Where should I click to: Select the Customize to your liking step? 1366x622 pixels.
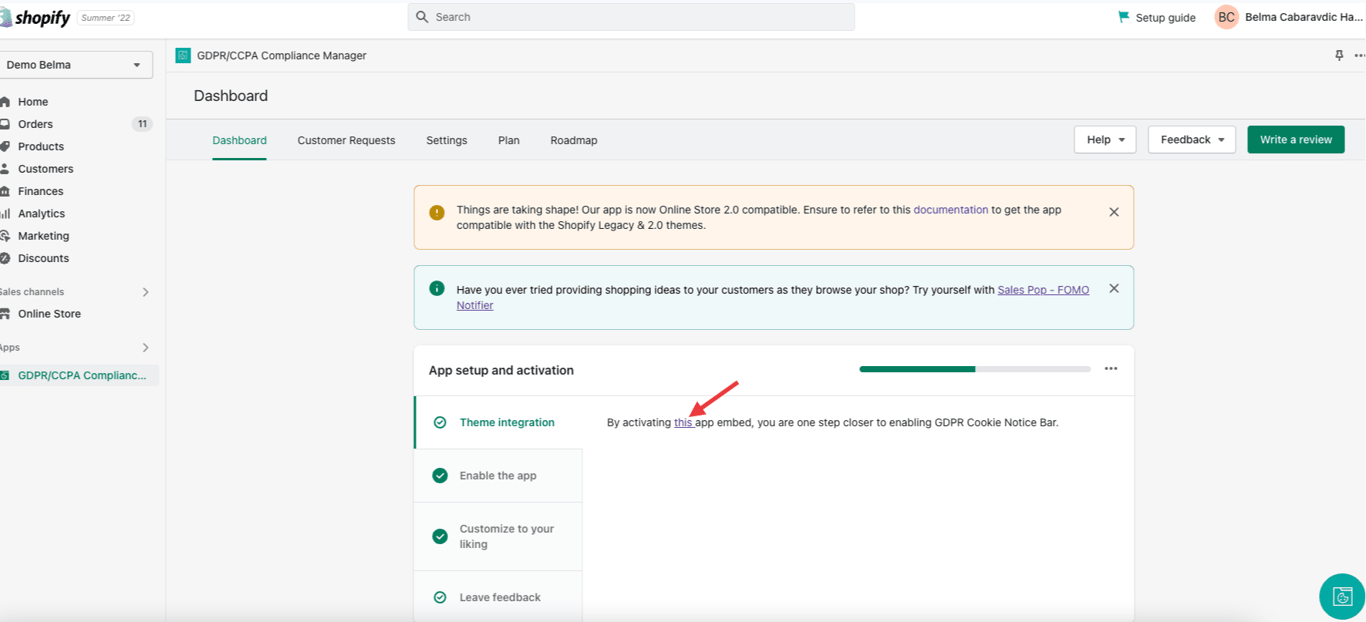[x=506, y=536]
